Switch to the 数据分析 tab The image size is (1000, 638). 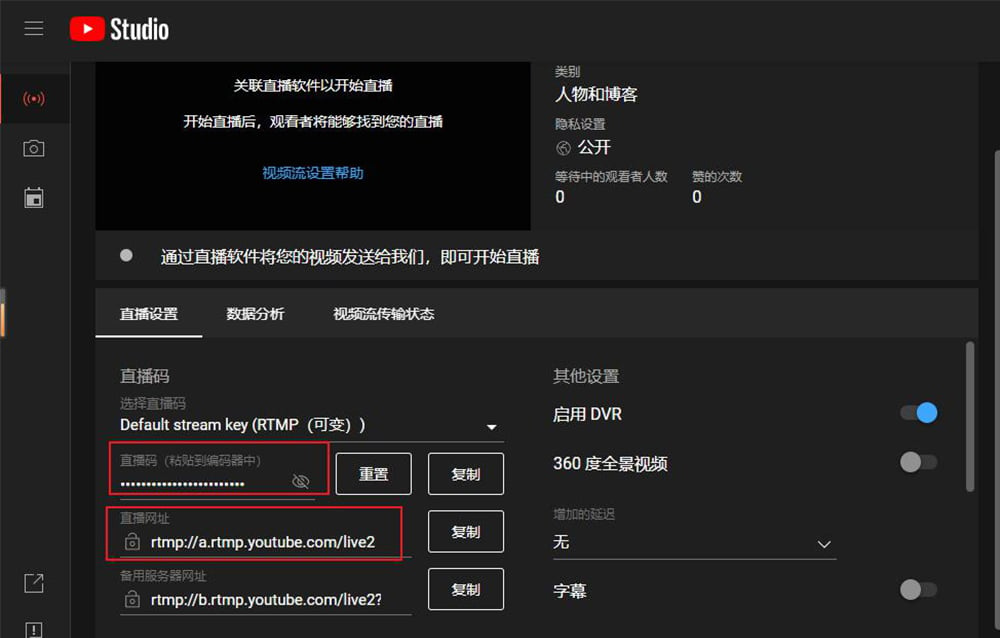pos(255,314)
